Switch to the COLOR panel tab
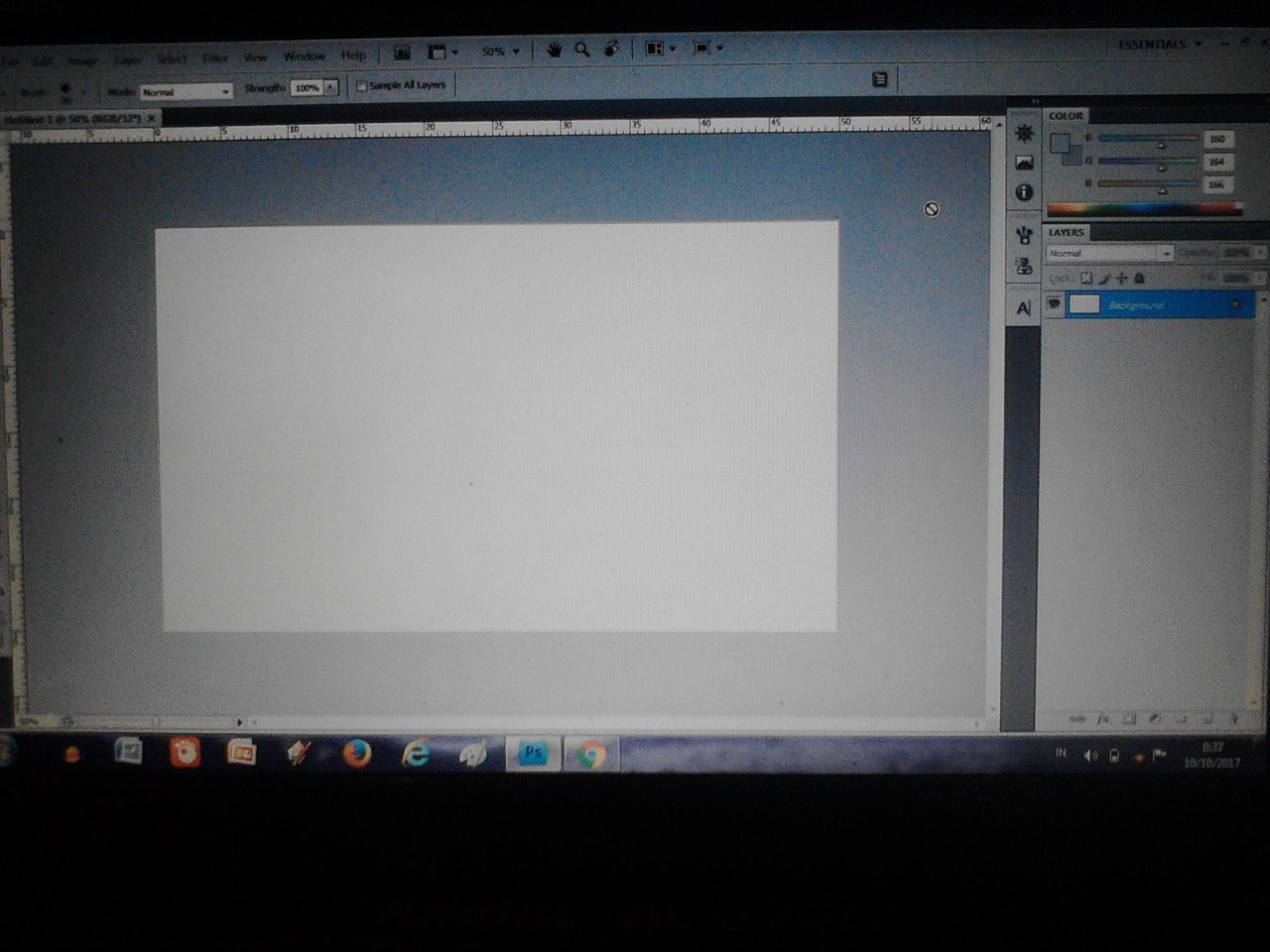 coord(1067,116)
